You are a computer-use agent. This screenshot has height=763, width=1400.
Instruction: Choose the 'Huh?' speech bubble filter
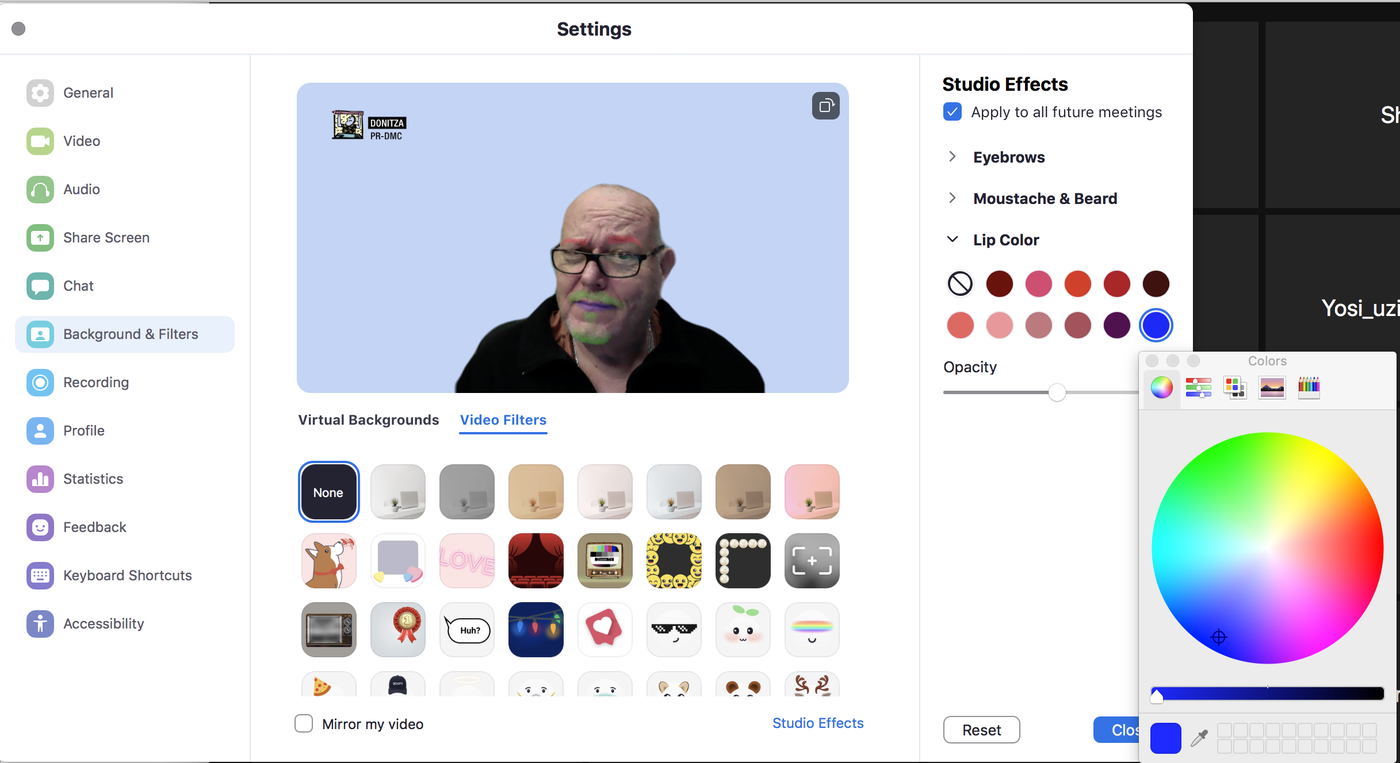(x=467, y=629)
